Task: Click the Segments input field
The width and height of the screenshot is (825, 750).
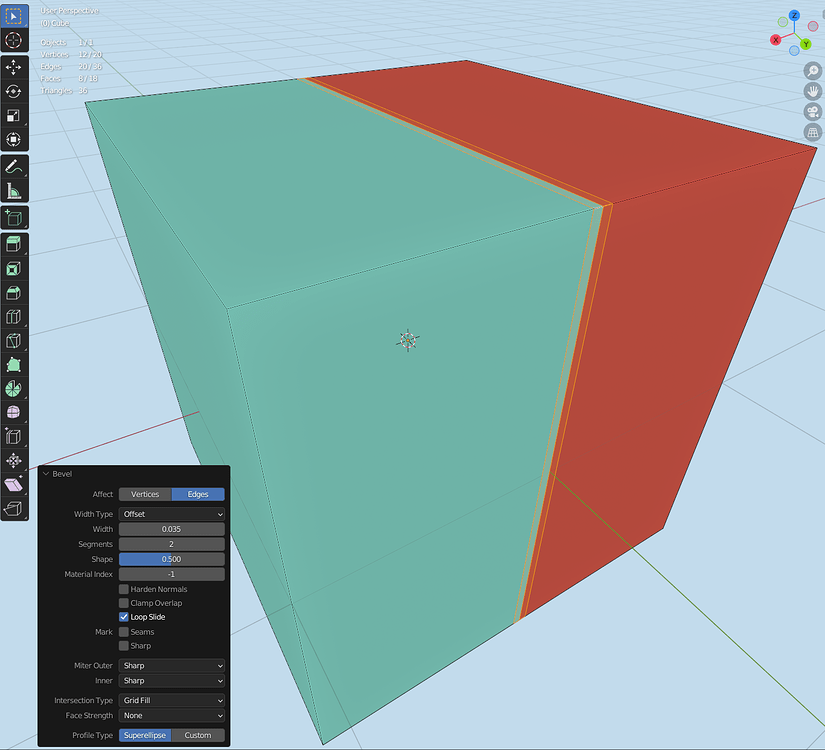Action: point(171,543)
